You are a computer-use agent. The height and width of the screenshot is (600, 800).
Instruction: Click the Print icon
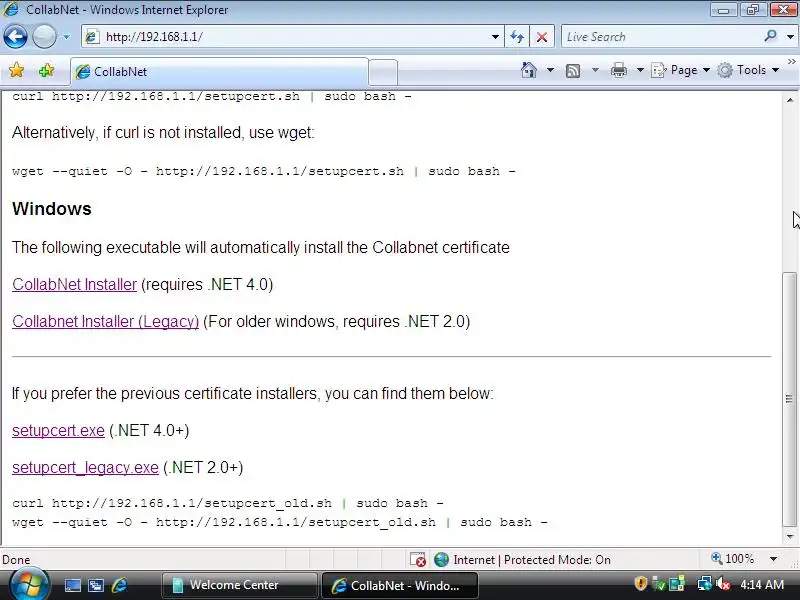pyautogui.click(x=618, y=70)
